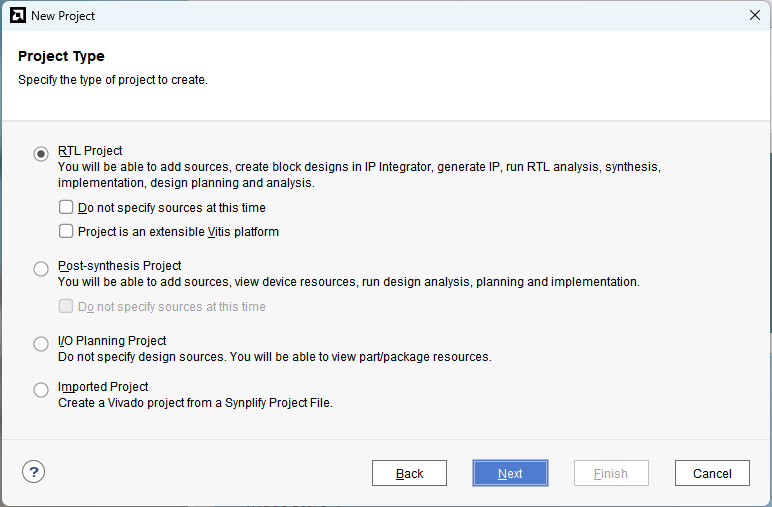Click the disabled Finish button
Viewport: 772px width, 507px height.
pos(611,473)
